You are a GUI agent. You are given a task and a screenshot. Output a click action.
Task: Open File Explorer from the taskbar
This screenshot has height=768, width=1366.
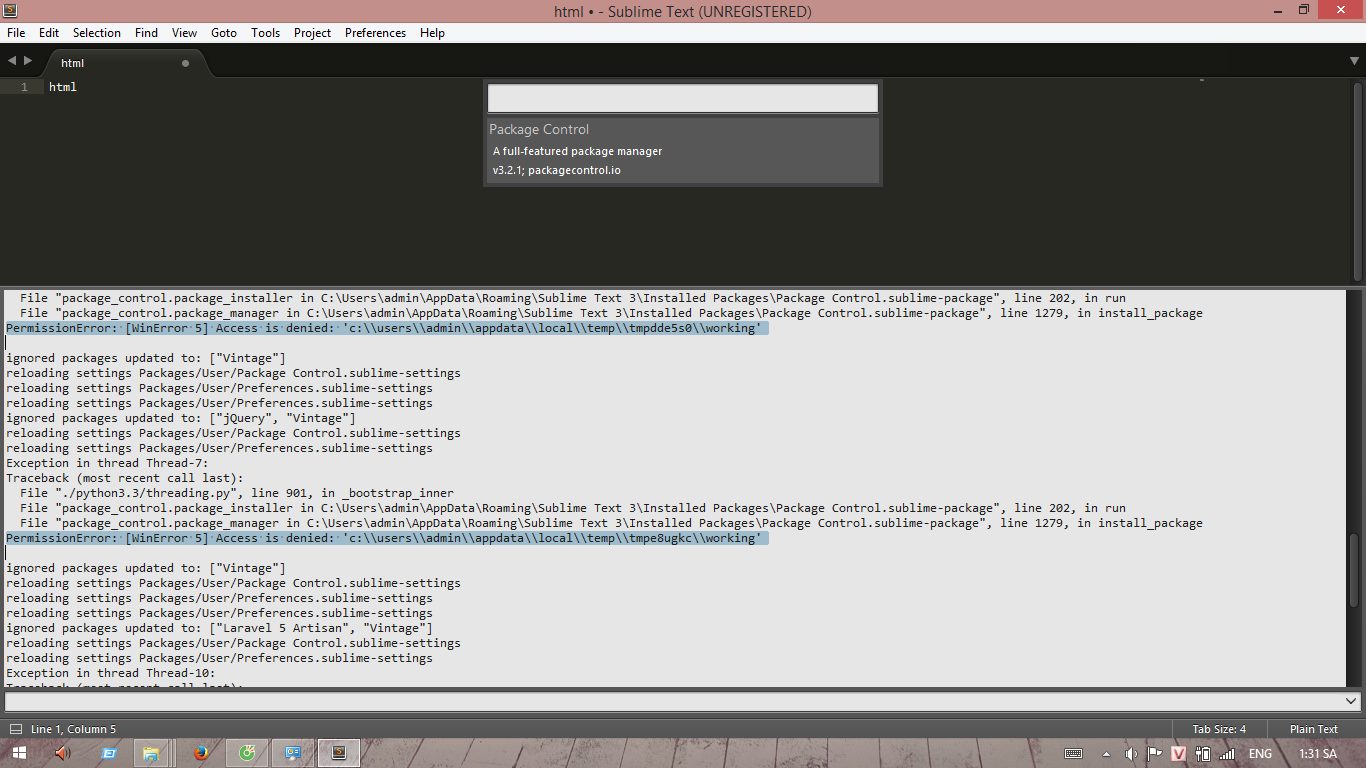[x=150, y=753]
